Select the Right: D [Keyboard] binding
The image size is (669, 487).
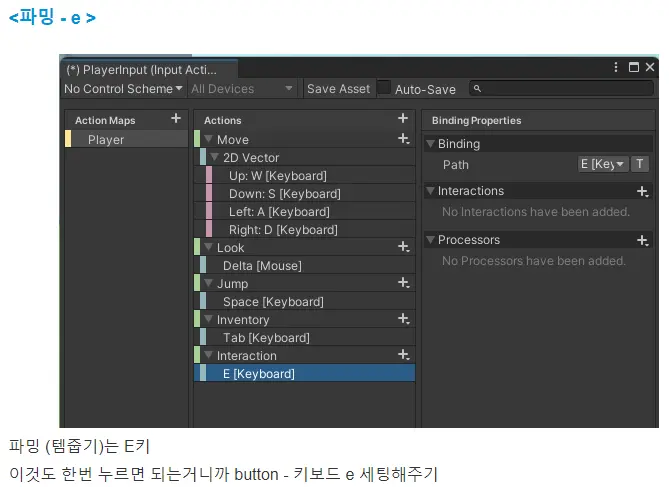point(305,230)
